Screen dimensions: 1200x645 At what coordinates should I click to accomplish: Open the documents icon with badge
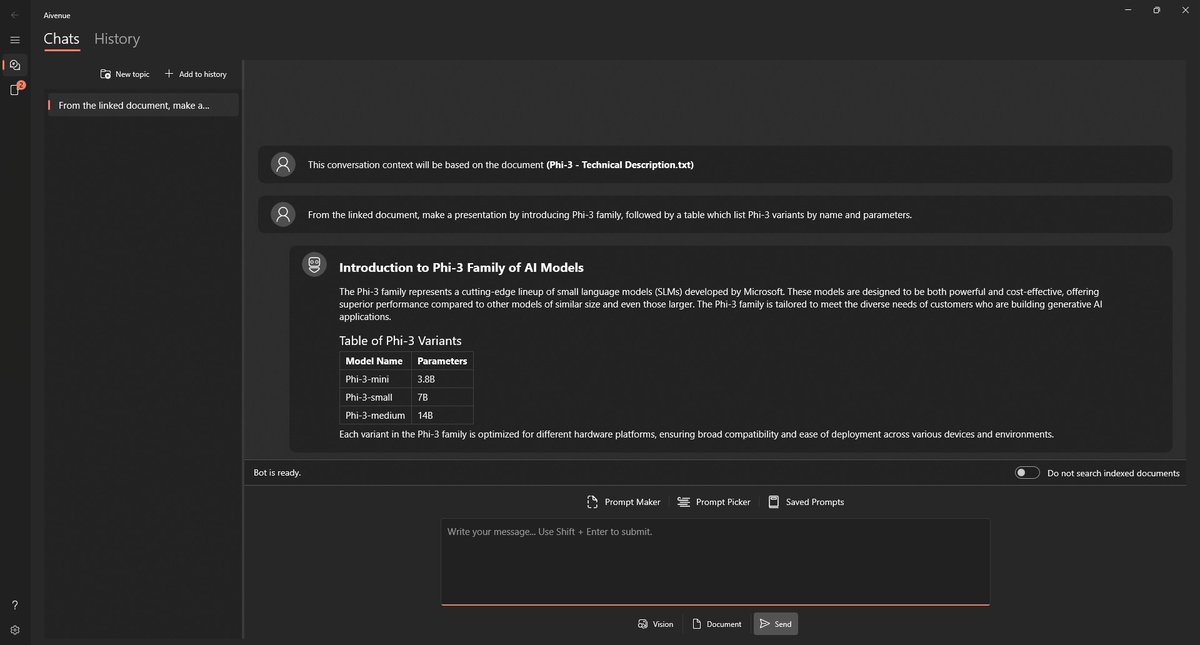[x=15, y=89]
